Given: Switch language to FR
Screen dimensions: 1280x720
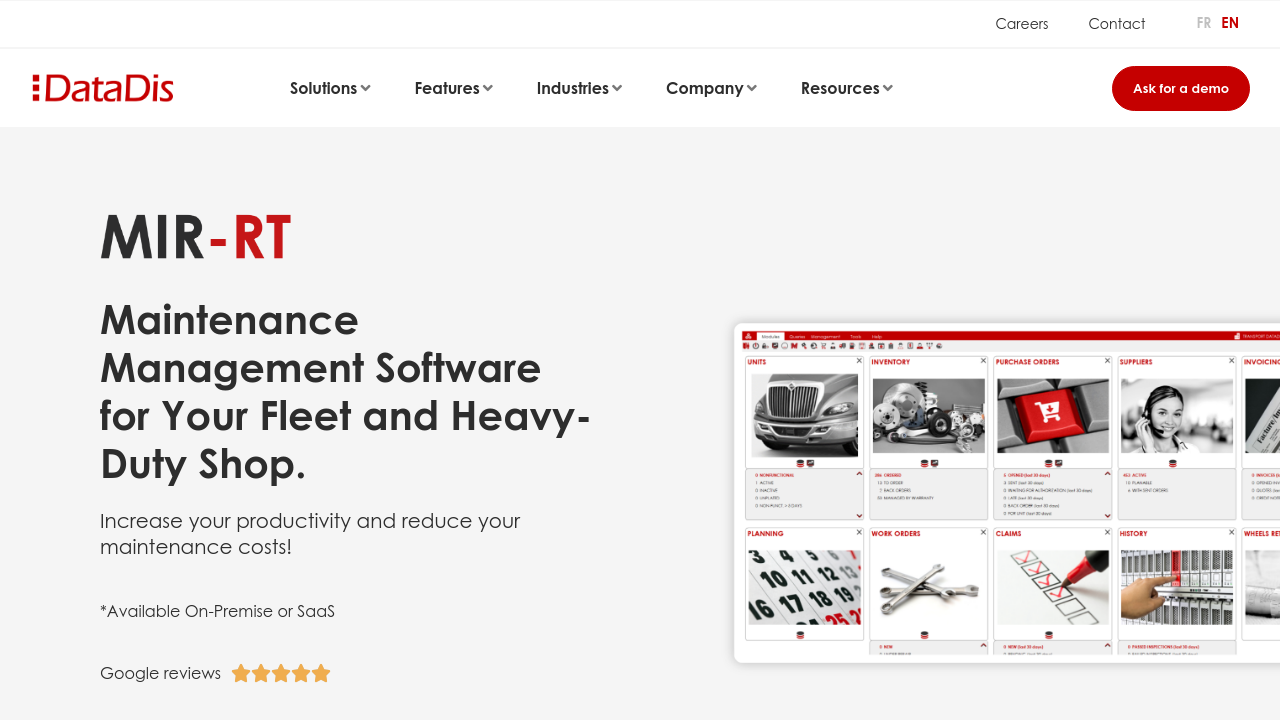Looking at the screenshot, I should pyautogui.click(x=1203, y=23).
